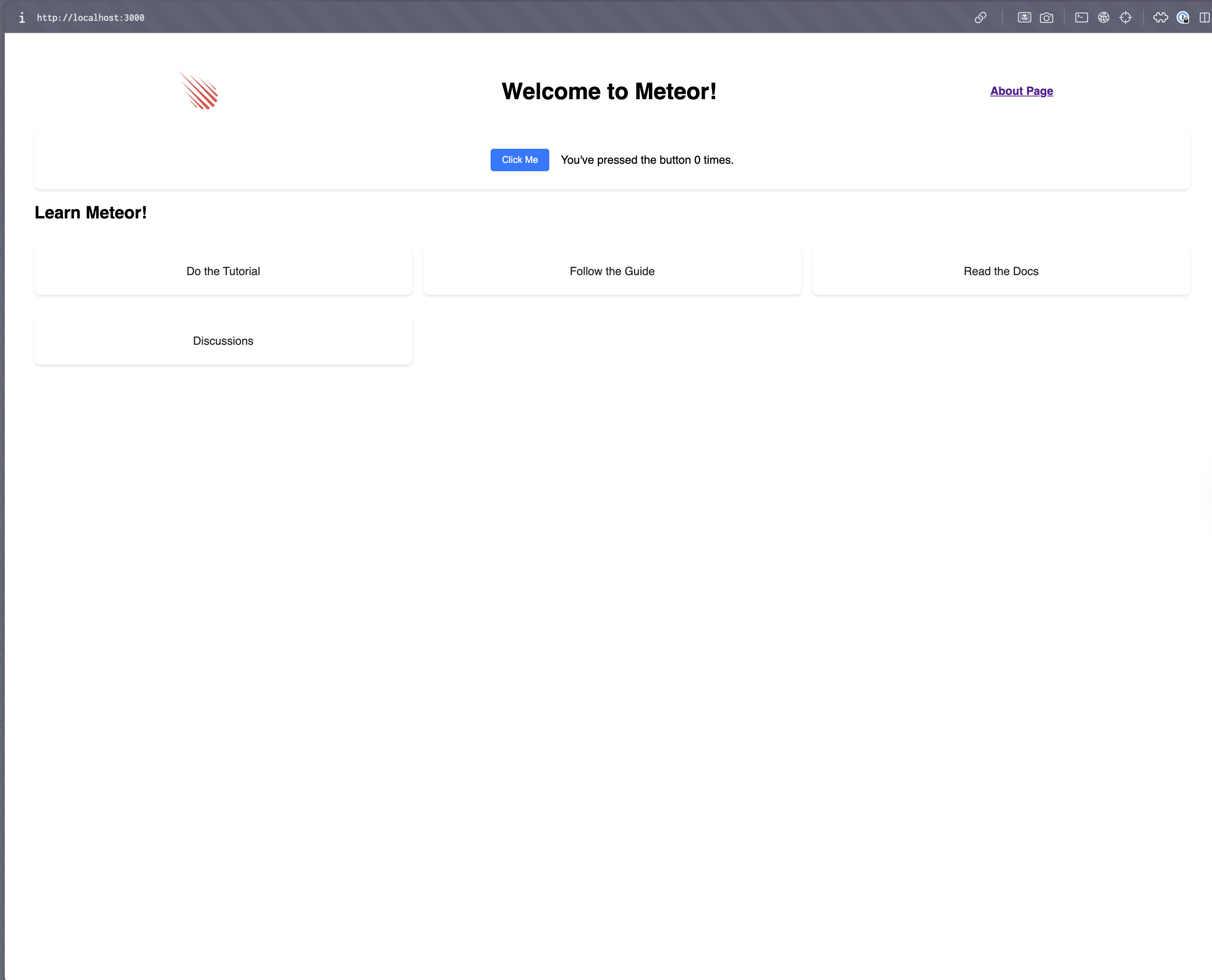This screenshot has width=1212, height=980.
Task: Go to the Discussions card
Action: click(223, 341)
